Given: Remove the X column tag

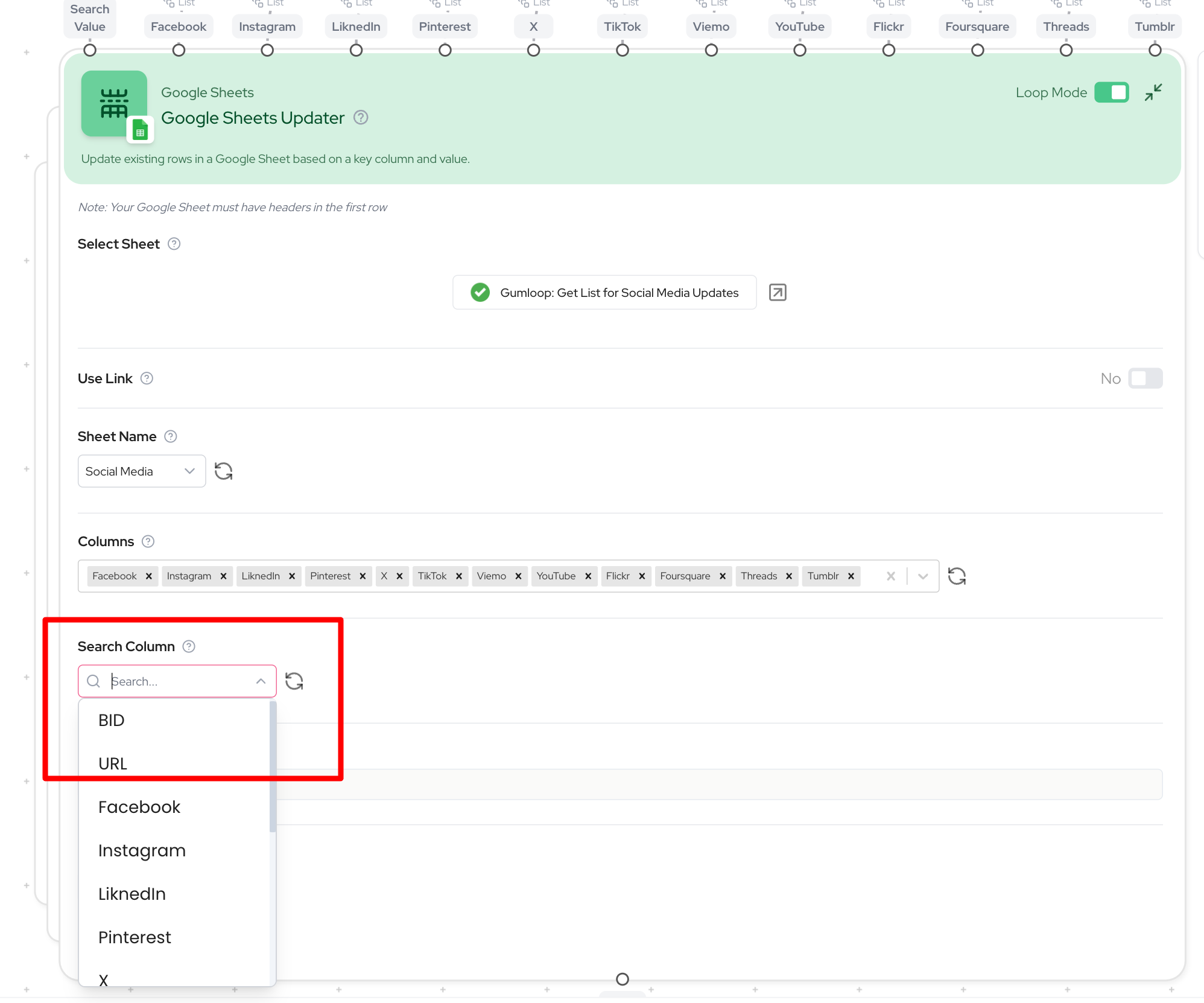Looking at the screenshot, I should (x=400, y=576).
